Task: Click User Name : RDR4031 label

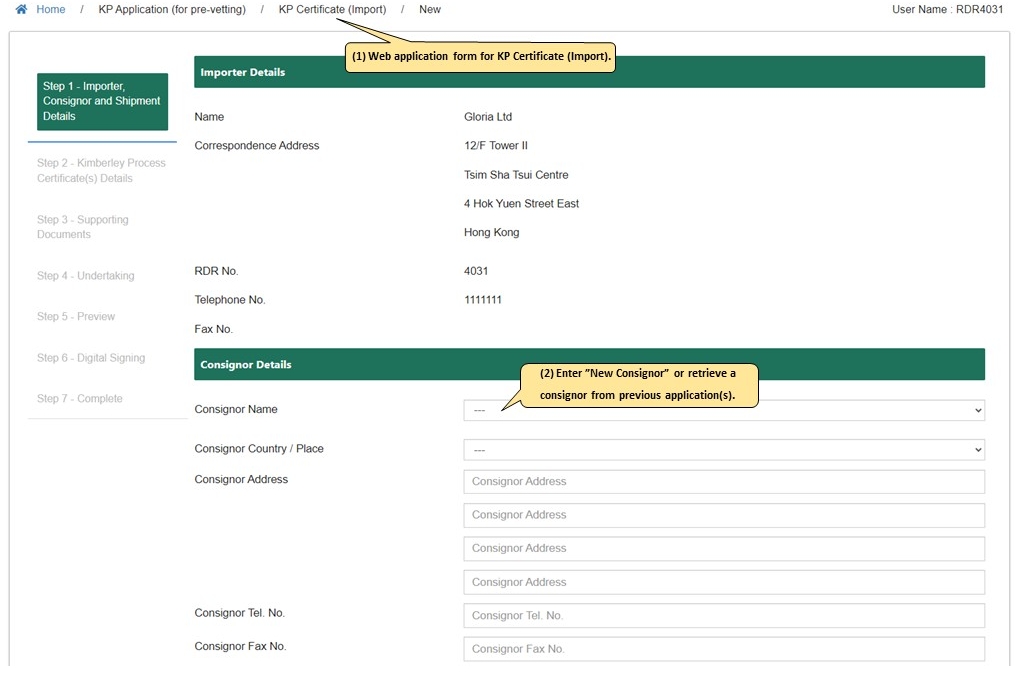Action: click(x=947, y=9)
